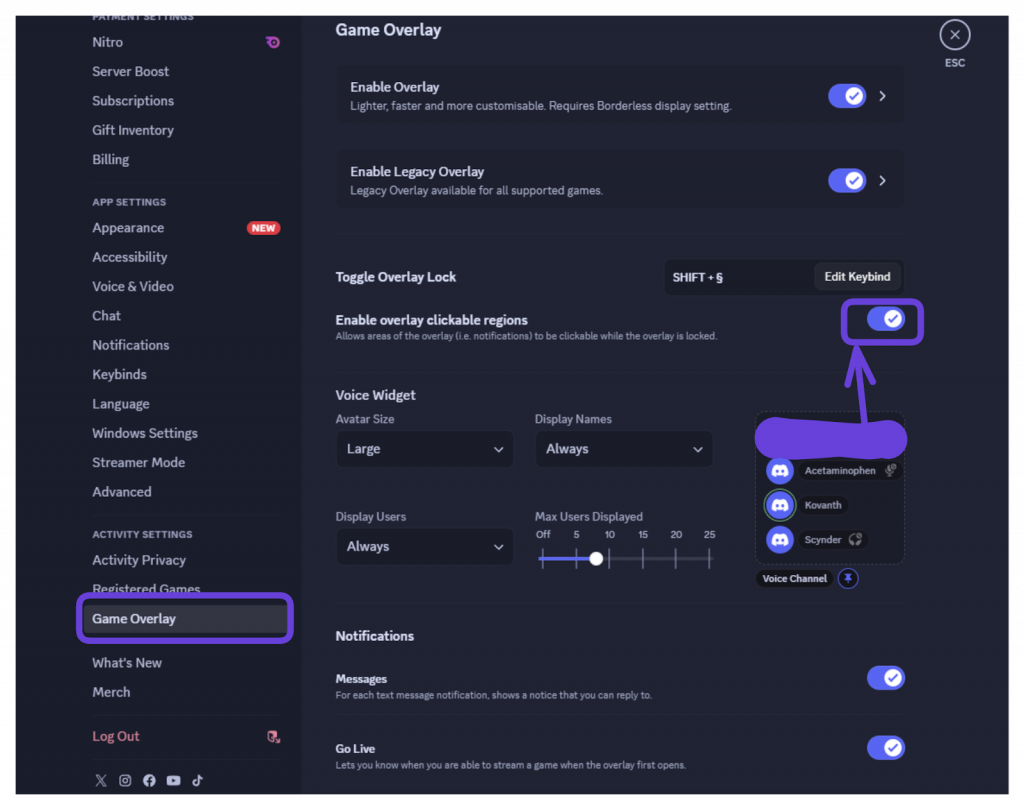
Task: Open the Display Names dropdown
Action: coord(624,449)
